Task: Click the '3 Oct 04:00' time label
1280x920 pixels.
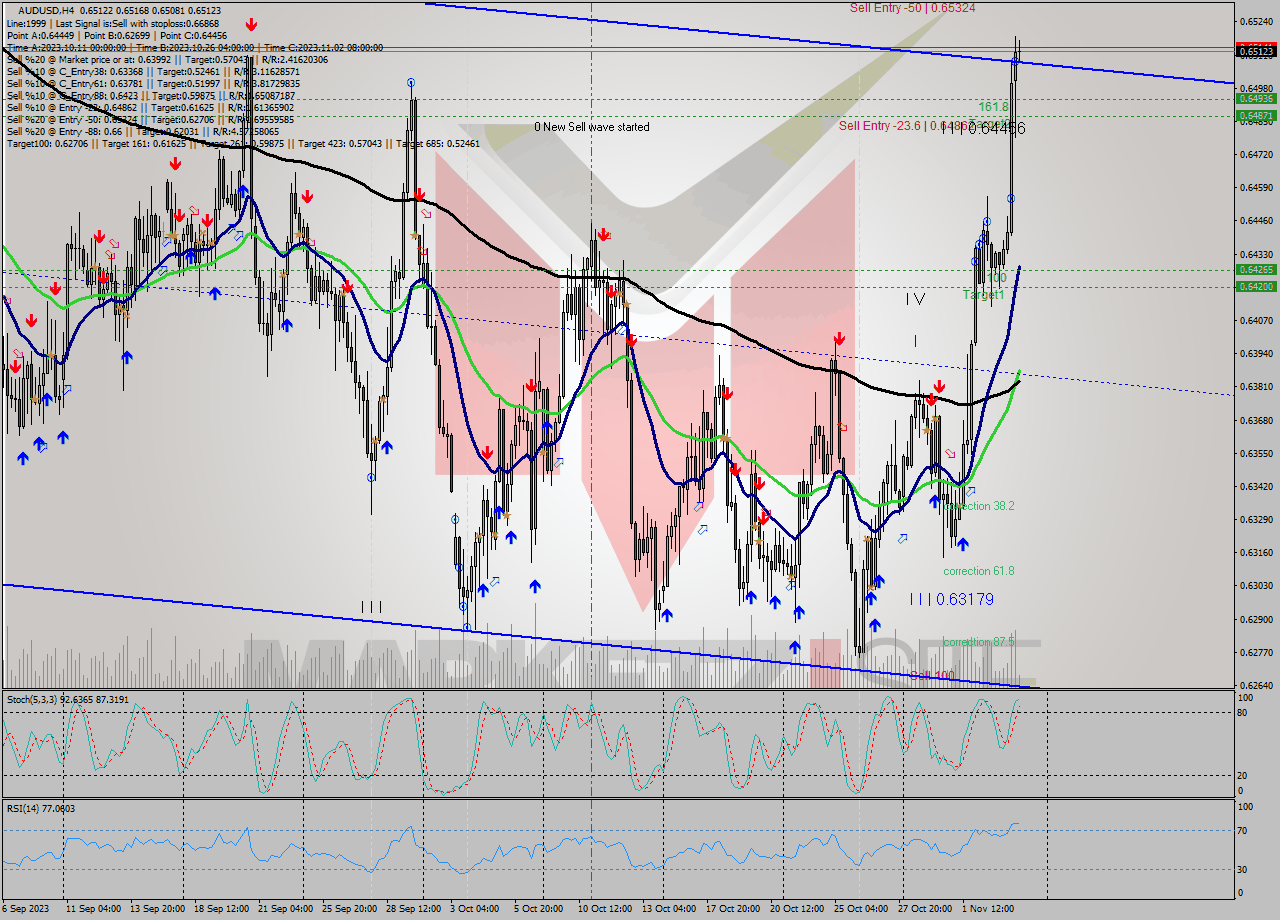Action: pyautogui.click(x=474, y=909)
